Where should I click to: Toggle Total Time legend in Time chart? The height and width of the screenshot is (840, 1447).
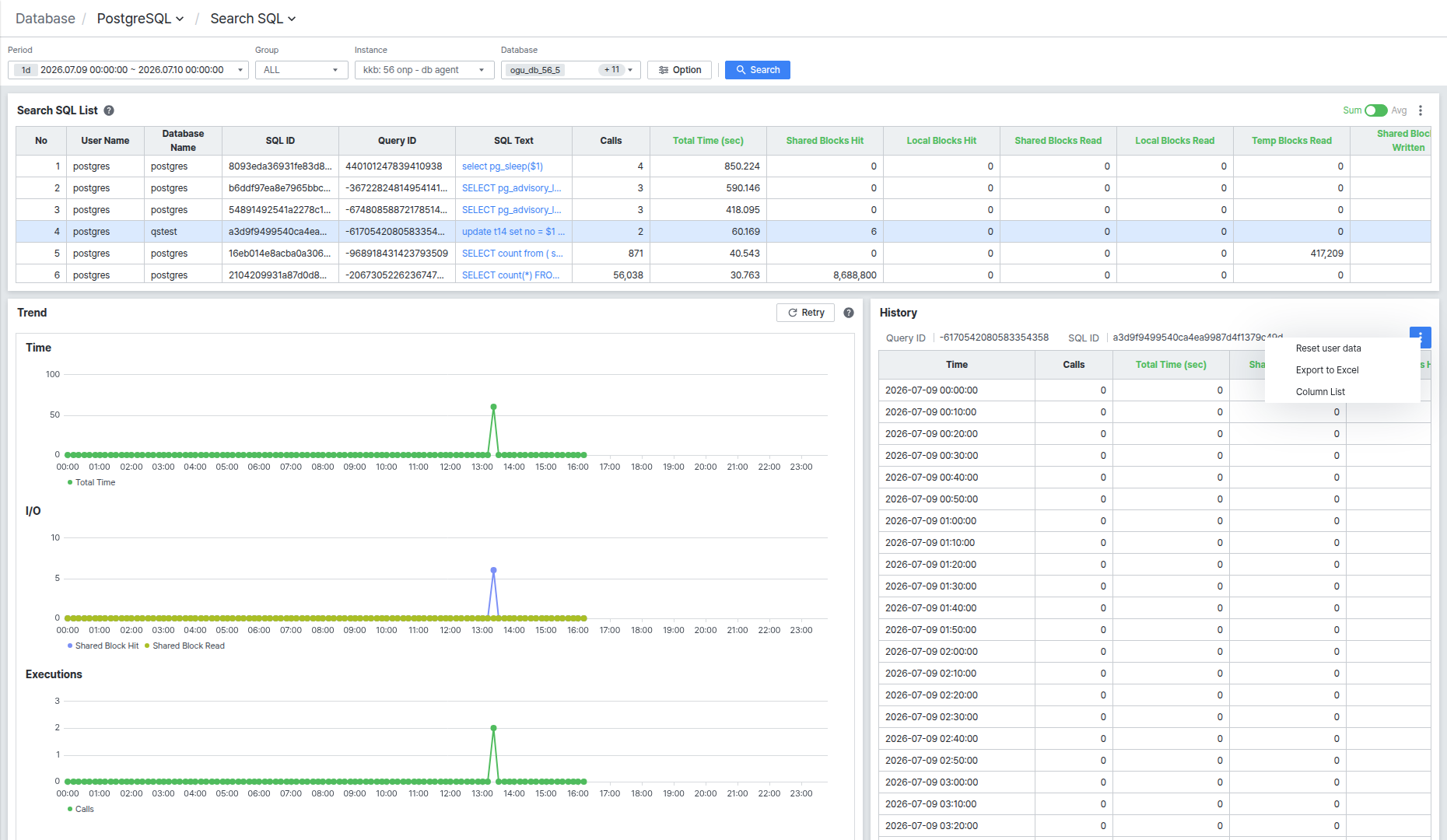click(x=91, y=482)
